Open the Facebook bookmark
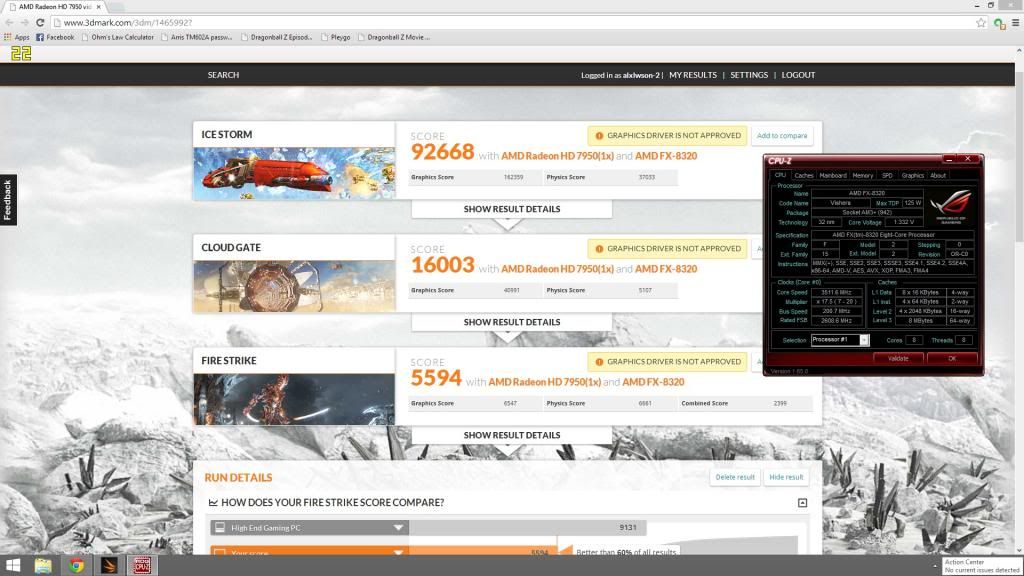This screenshot has height=576, width=1024. coord(55,37)
